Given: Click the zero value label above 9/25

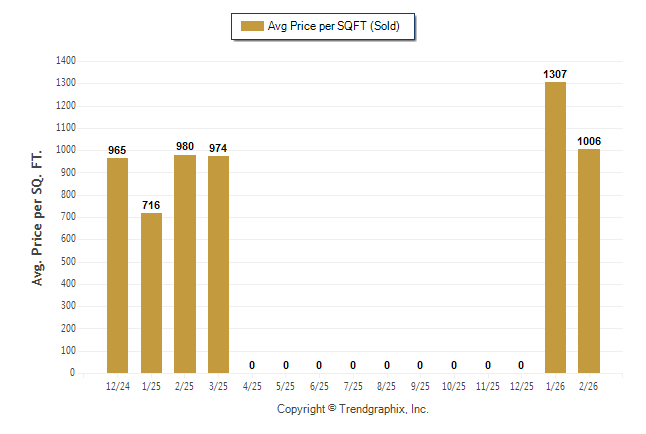Looking at the screenshot, I should coord(420,365).
